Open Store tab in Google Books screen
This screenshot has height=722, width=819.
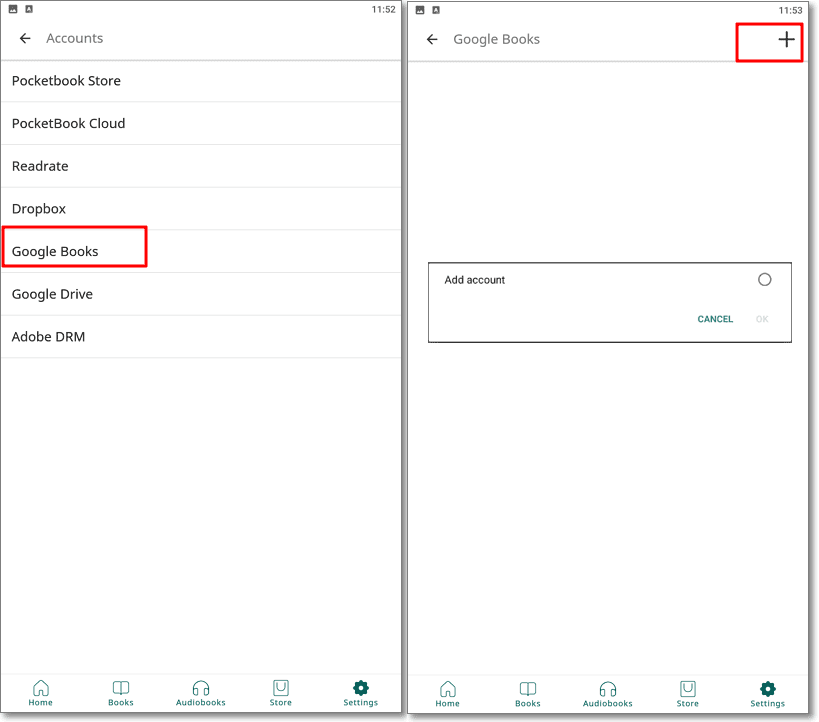pos(687,694)
